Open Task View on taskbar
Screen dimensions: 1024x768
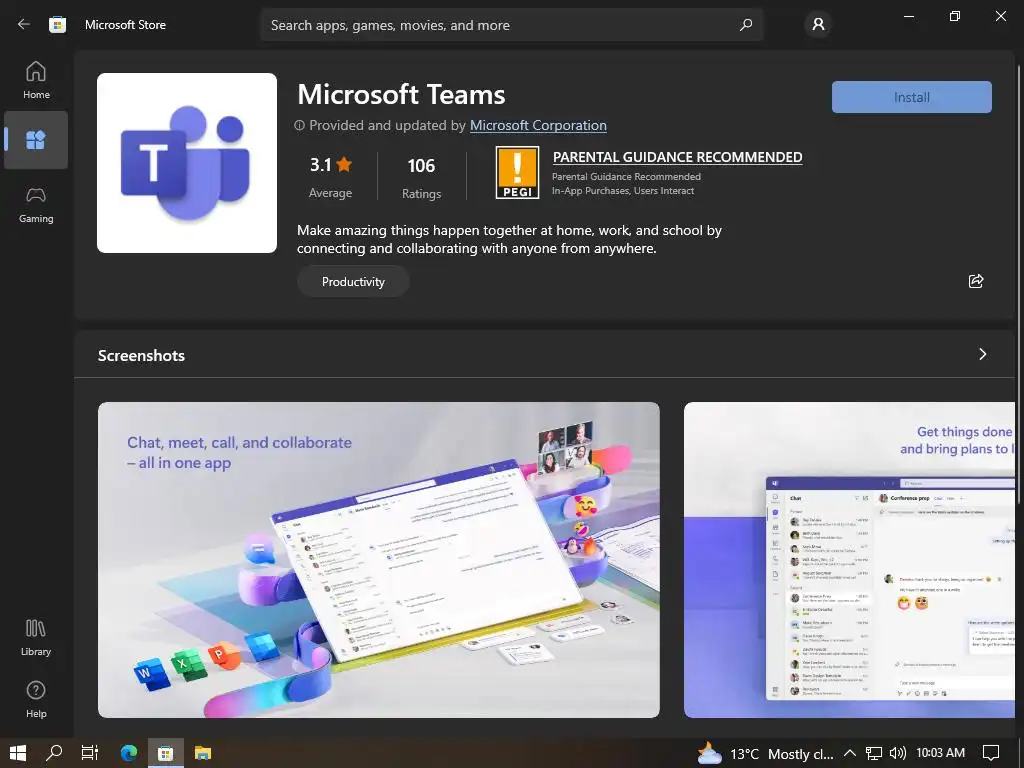point(90,753)
